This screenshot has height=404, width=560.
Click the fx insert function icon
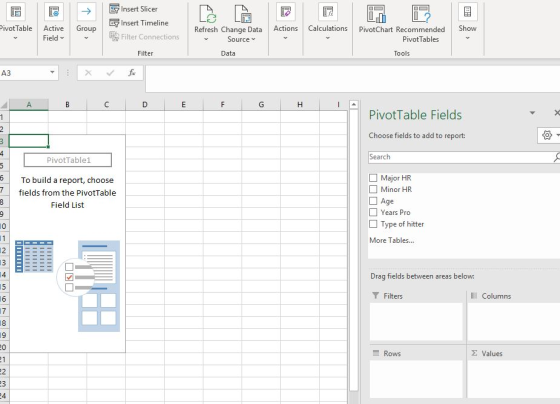pyautogui.click(x=132, y=73)
